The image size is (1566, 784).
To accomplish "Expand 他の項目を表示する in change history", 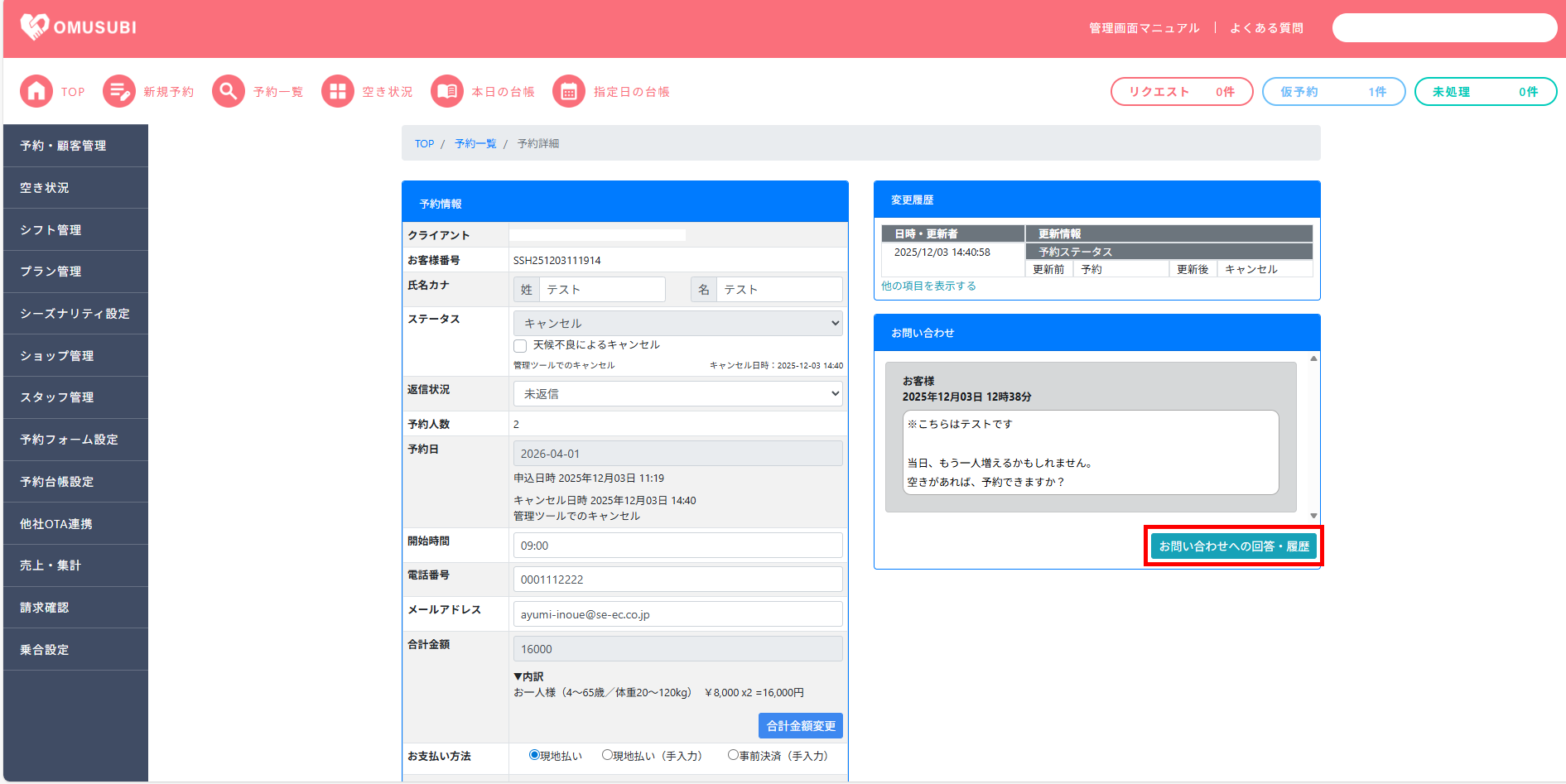I will click(x=928, y=286).
